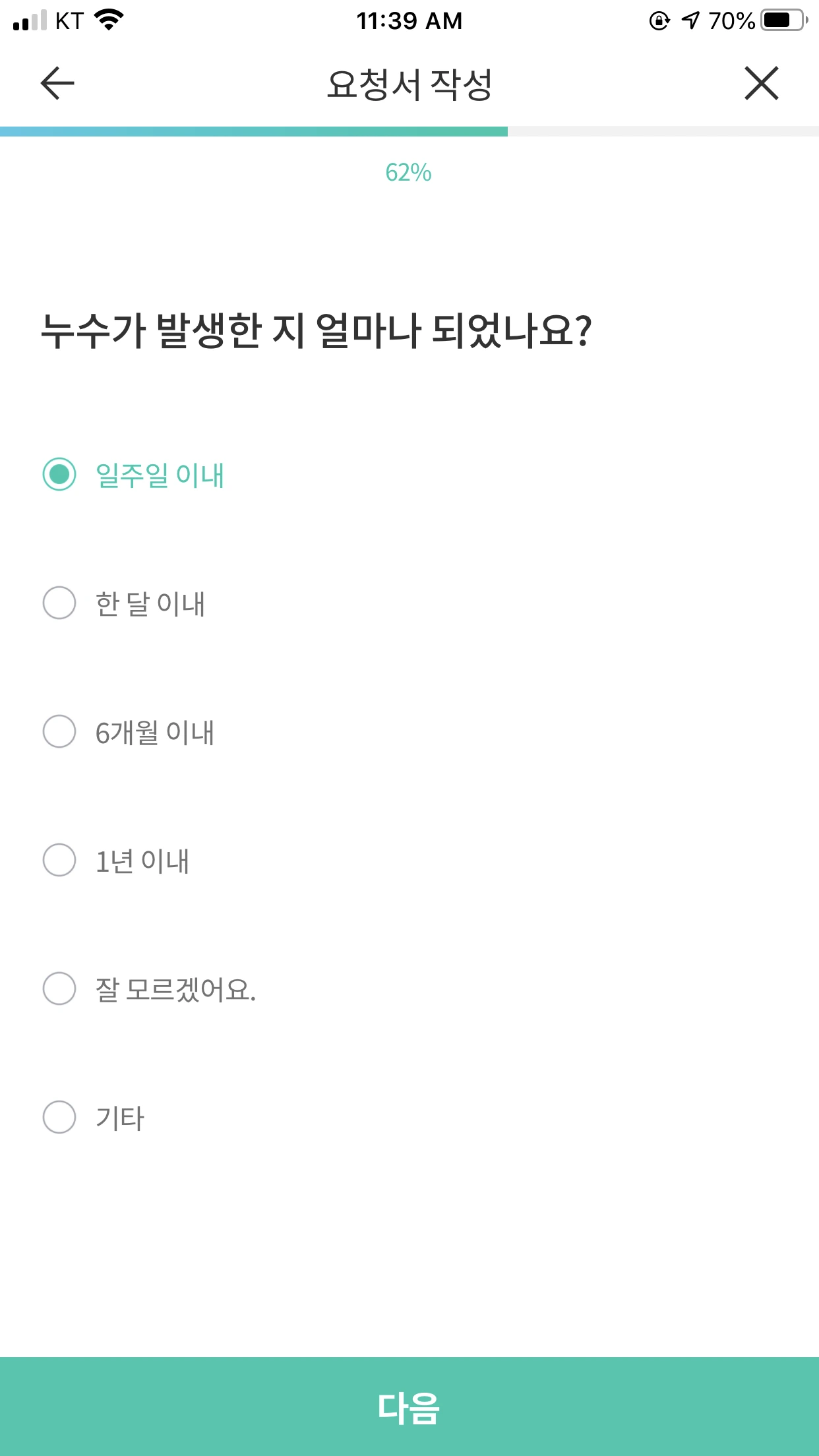Close the request form with X icon
The width and height of the screenshot is (819, 1456).
tap(762, 83)
